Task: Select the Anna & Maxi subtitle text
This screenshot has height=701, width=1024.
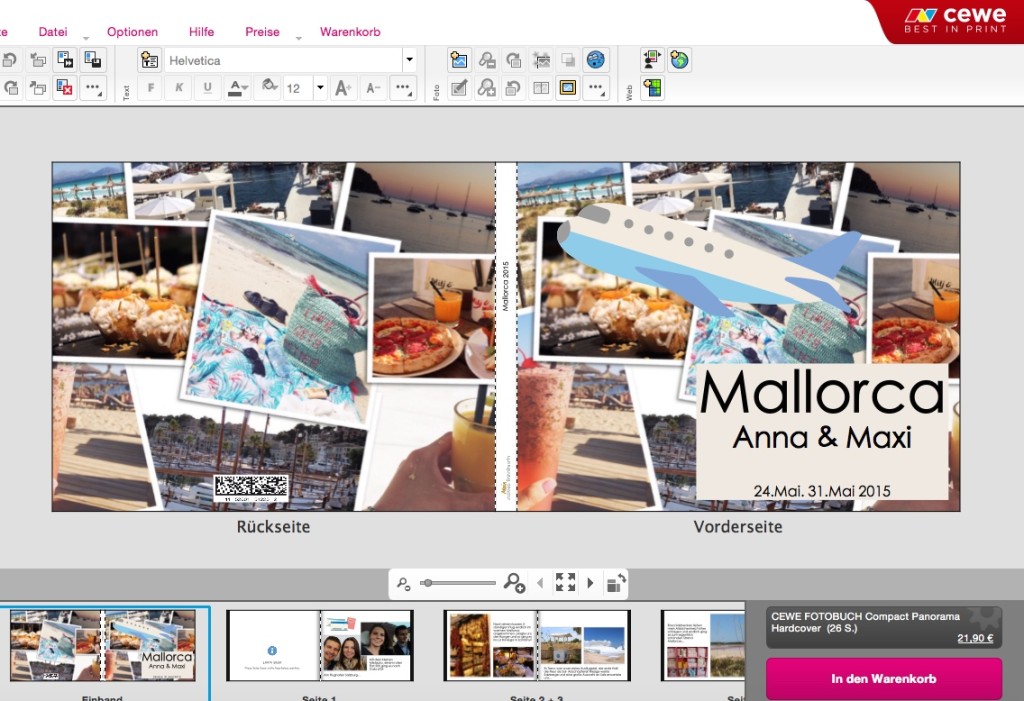Action: pyautogui.click(x=822, y=437)
